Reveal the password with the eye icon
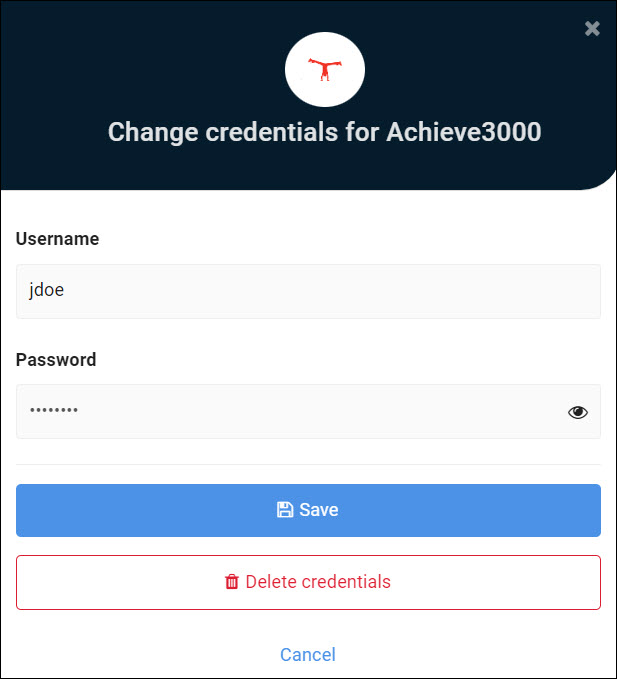Screen dimensions: 617x679 click(578, 412)
